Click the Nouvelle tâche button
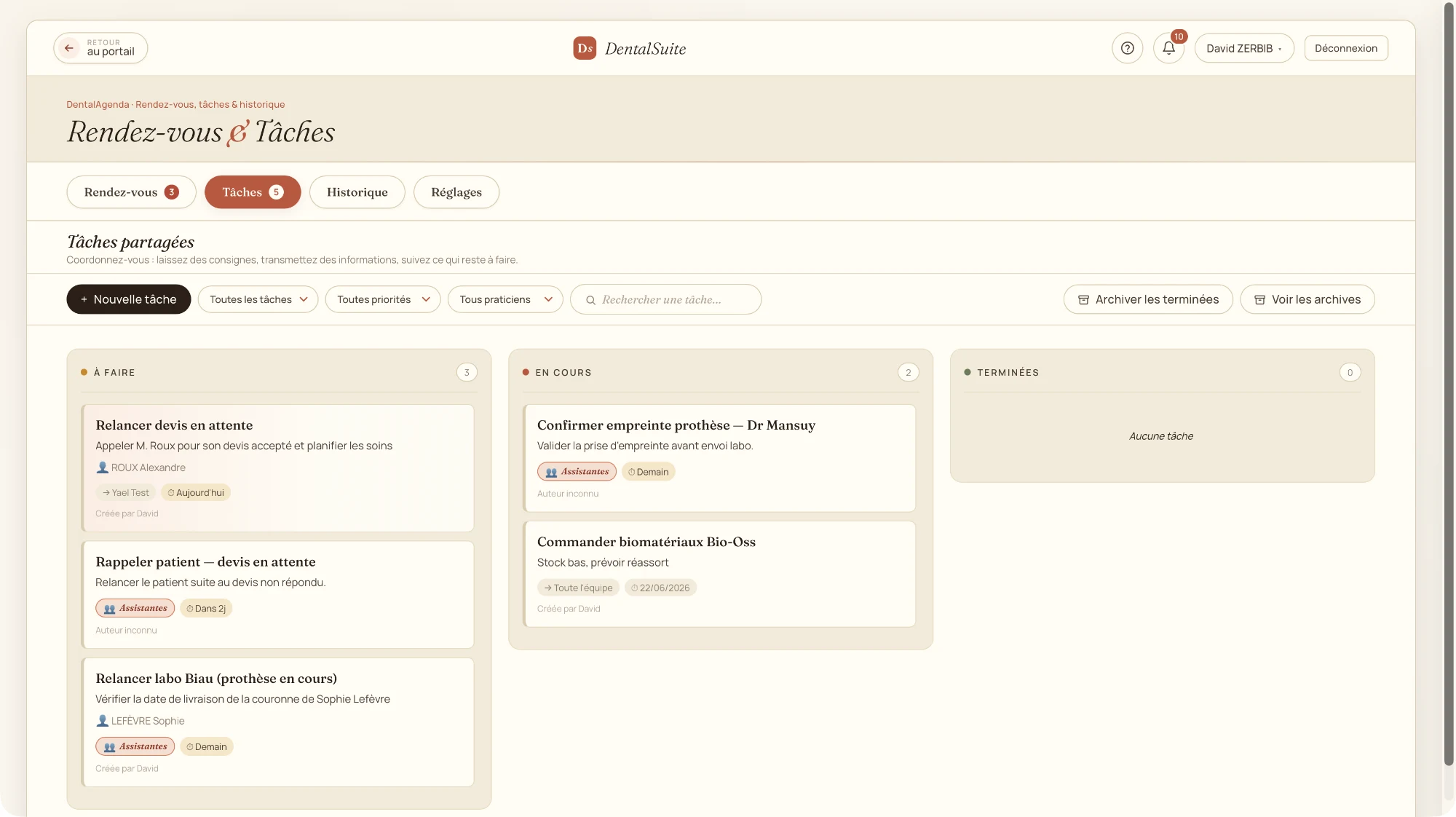This screenshot has height=817, width=1456. point(129,299)
